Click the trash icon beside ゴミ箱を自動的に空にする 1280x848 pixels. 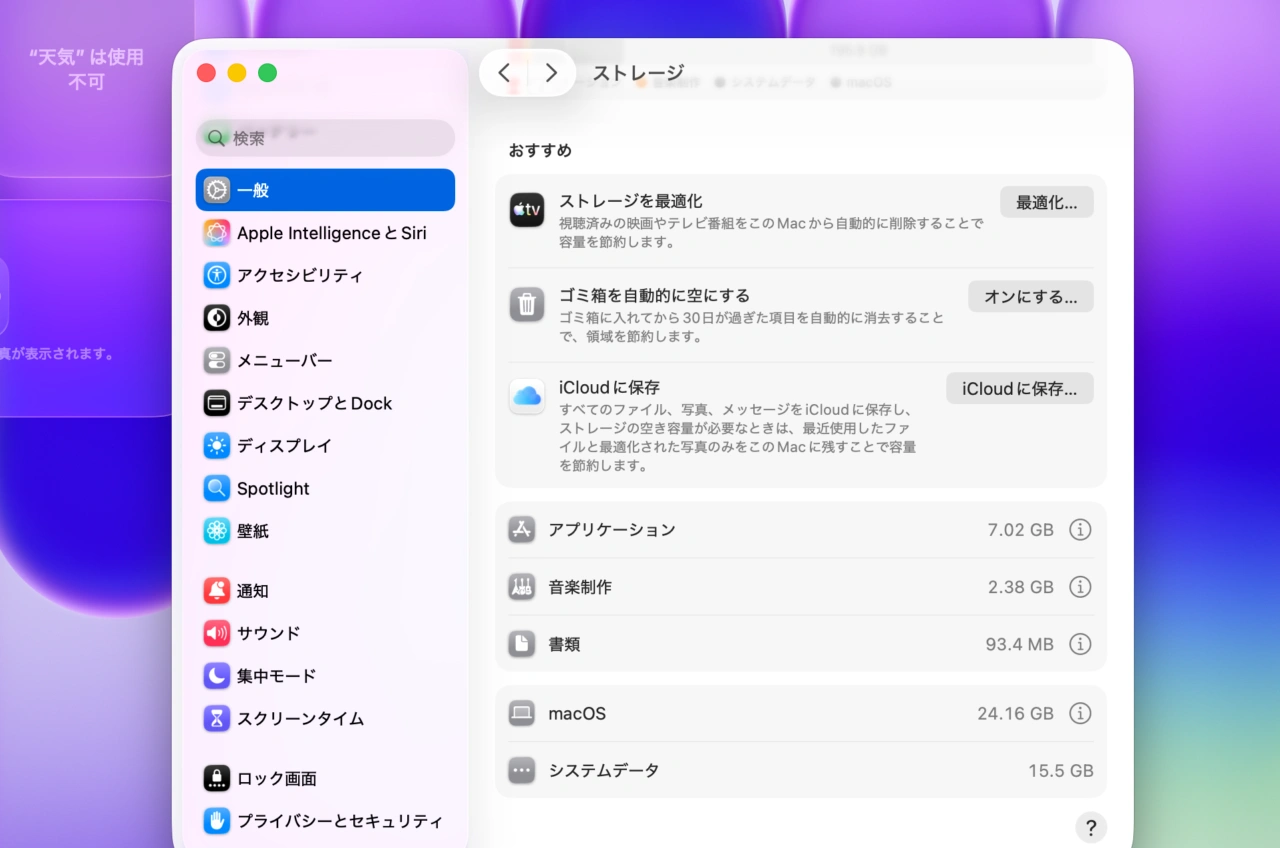coord(527,305)
